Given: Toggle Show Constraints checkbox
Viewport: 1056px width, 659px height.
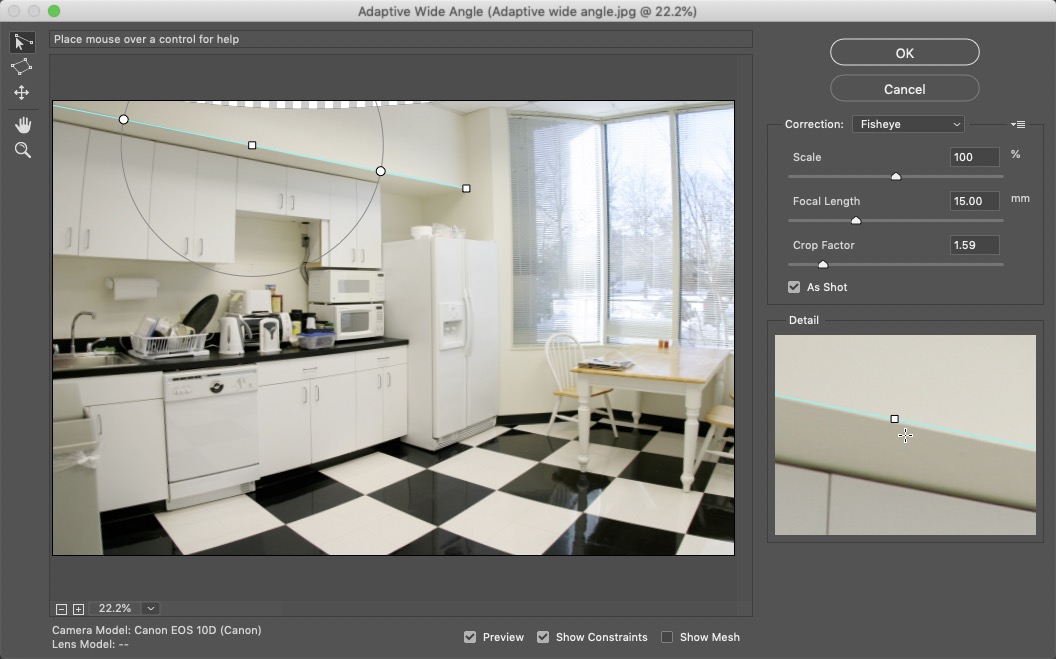Looking at the screenshot, I should (x=543, y=637).
